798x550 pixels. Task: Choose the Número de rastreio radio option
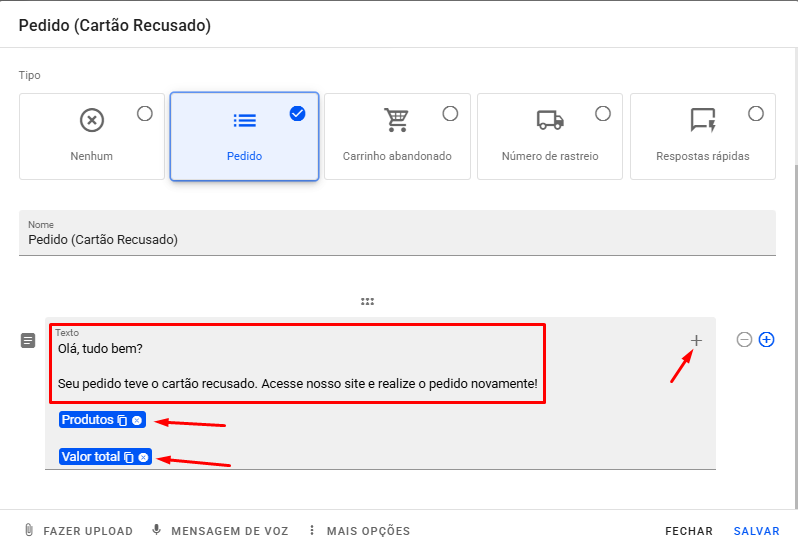[x=603, y=114]
